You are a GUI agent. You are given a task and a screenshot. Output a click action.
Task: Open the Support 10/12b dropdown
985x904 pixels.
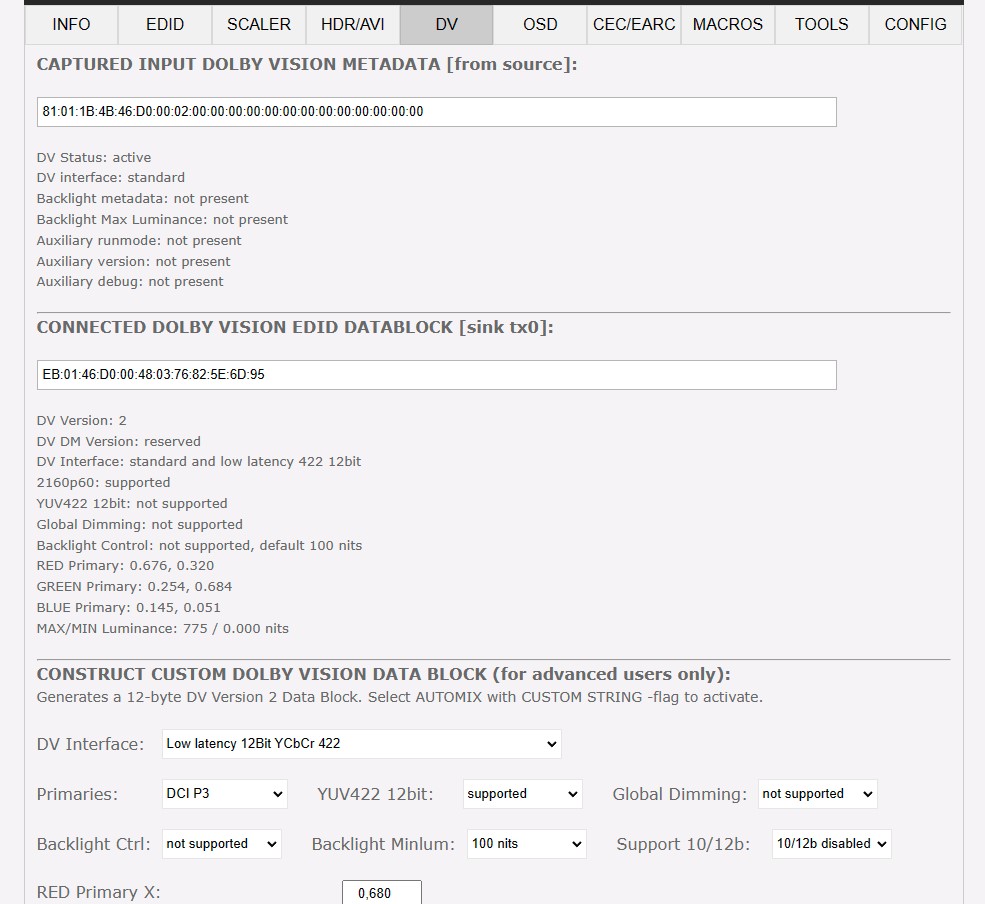tap(832, 844)
